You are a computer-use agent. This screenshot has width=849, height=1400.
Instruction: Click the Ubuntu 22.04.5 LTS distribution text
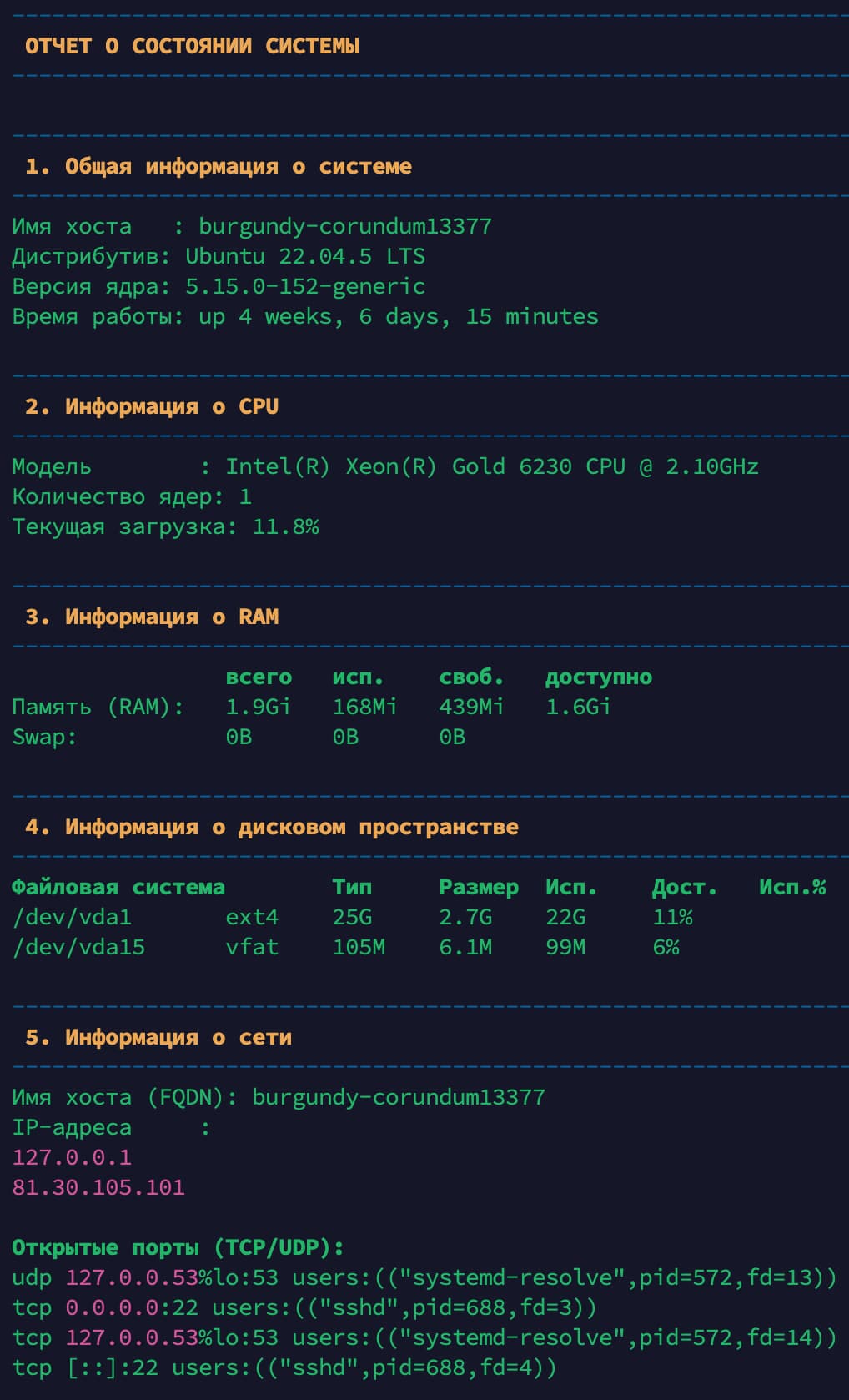click(304, 256)
